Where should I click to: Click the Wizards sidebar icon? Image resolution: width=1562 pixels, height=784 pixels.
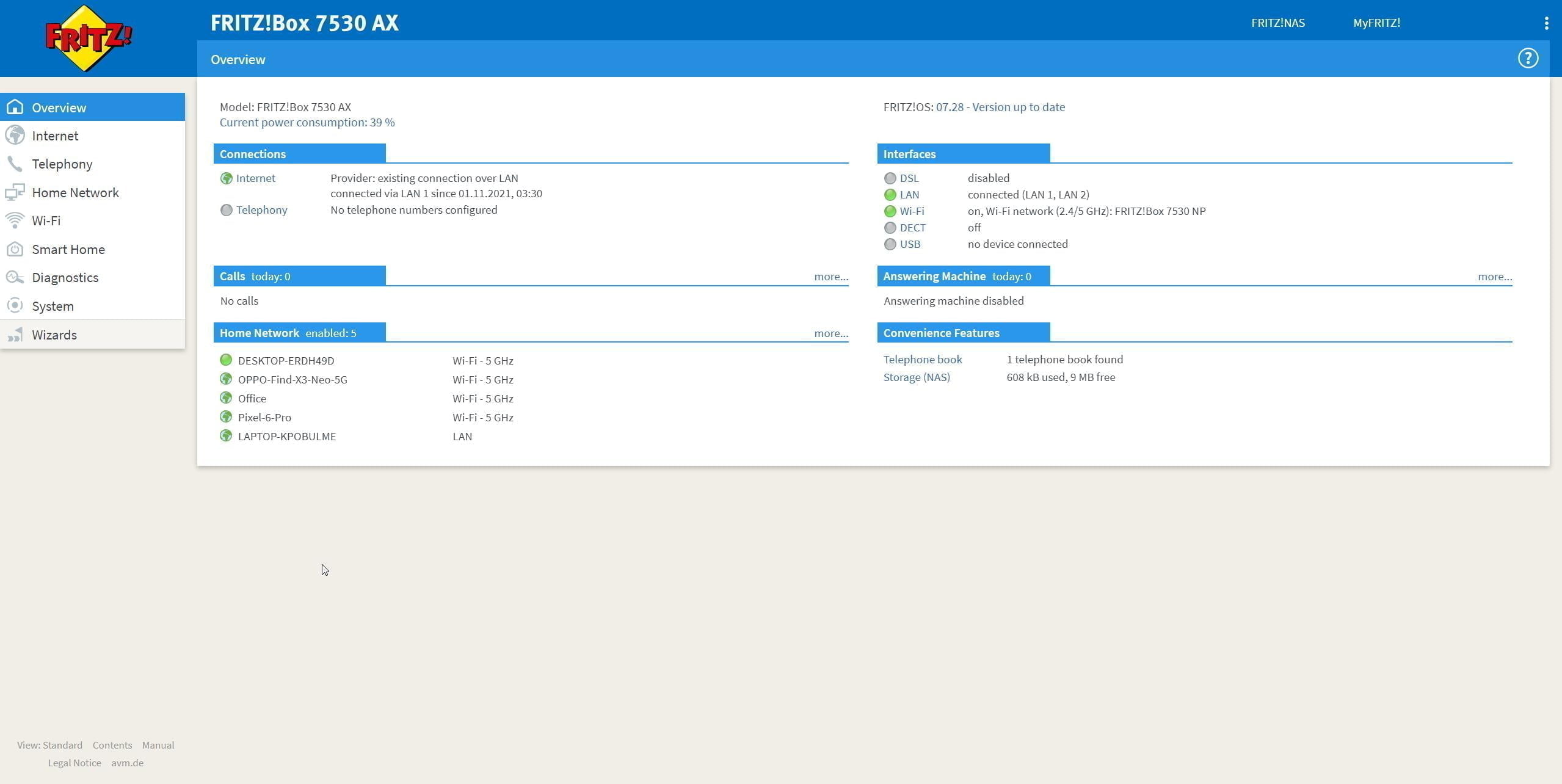coord(15,335)
